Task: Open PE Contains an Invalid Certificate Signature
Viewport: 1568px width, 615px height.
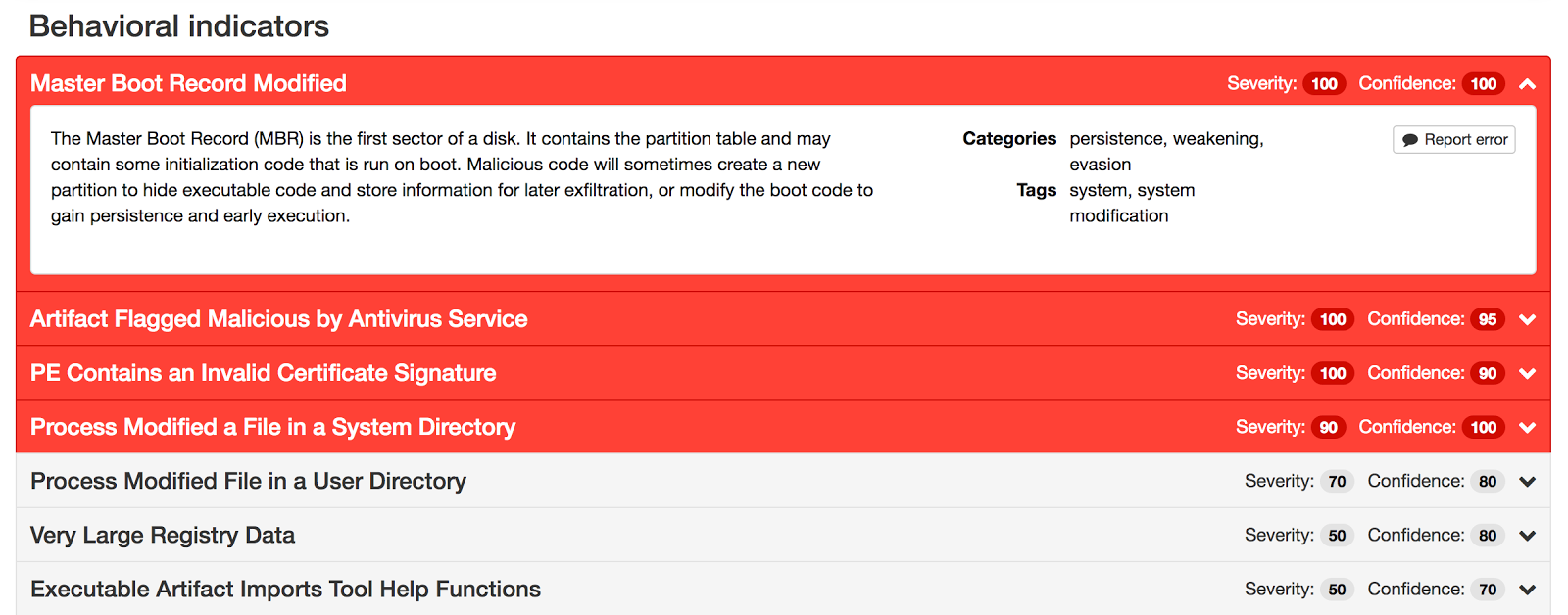Action: click(263, 373)
